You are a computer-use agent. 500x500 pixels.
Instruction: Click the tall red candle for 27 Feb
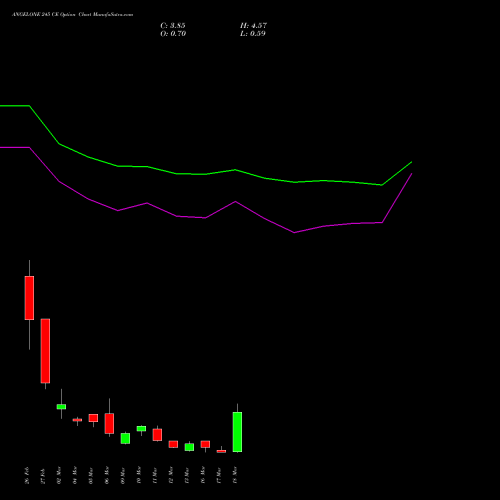pos(45,351)
